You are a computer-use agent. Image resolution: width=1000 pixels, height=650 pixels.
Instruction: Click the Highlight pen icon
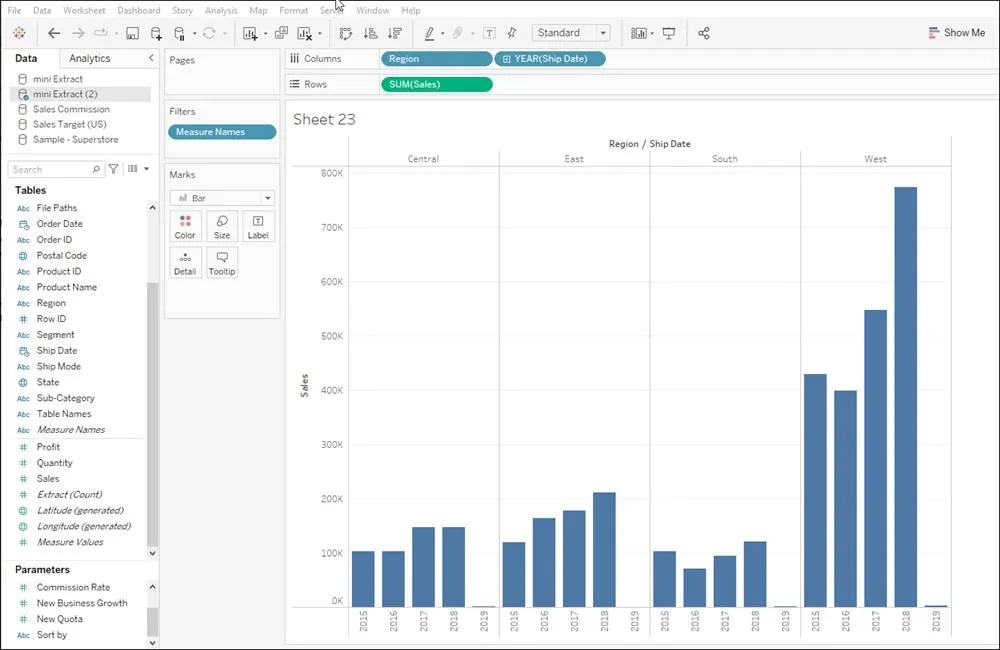click(x=429, y=33)
